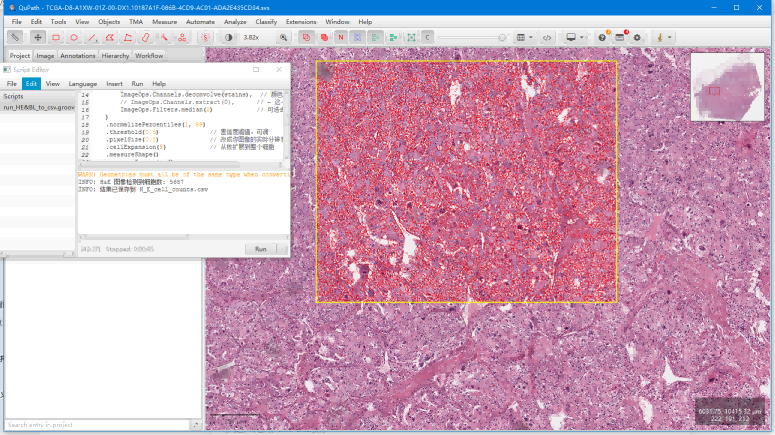775x435 pixels.
Task: Expand the microscope dropdown arrow
Action: pos(670,37)
